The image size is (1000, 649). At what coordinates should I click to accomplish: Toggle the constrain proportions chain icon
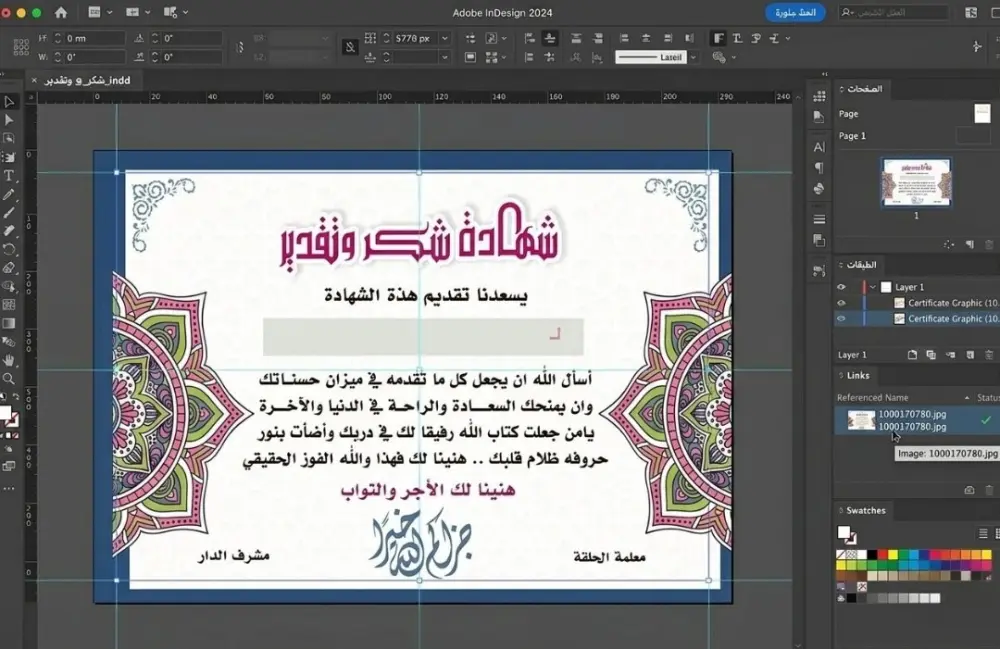tap(240, 47)
